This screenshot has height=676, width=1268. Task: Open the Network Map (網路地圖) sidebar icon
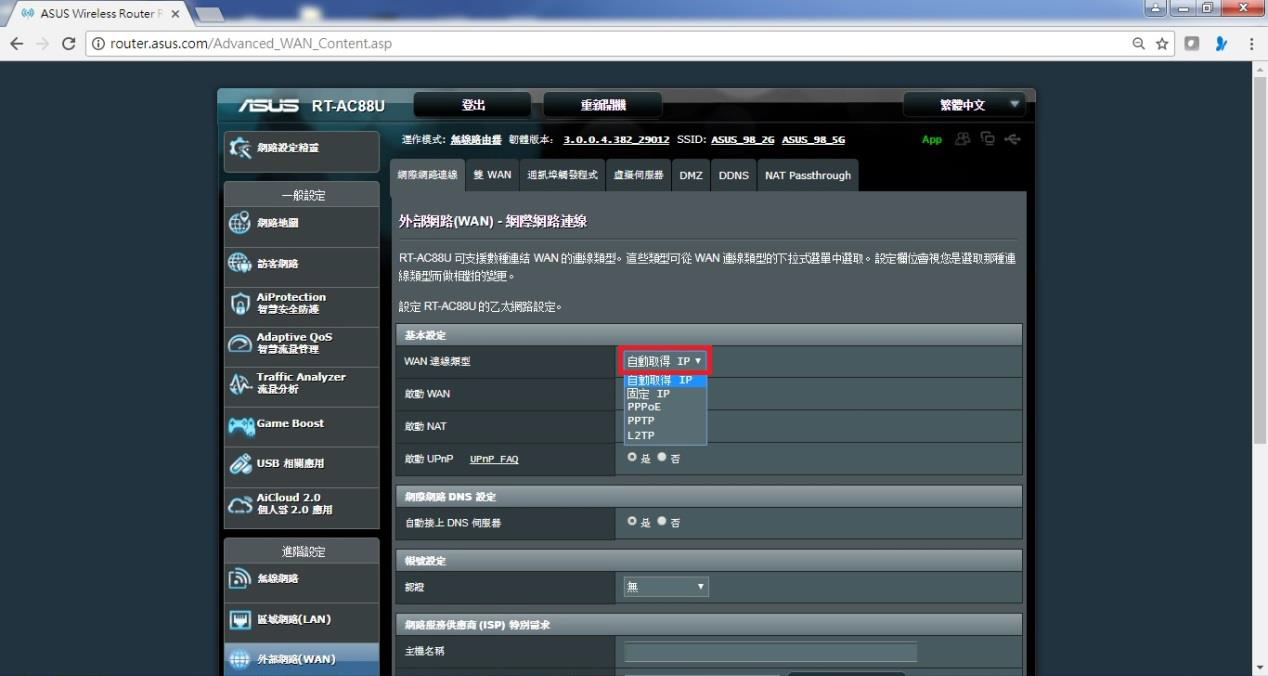point(240,223)
